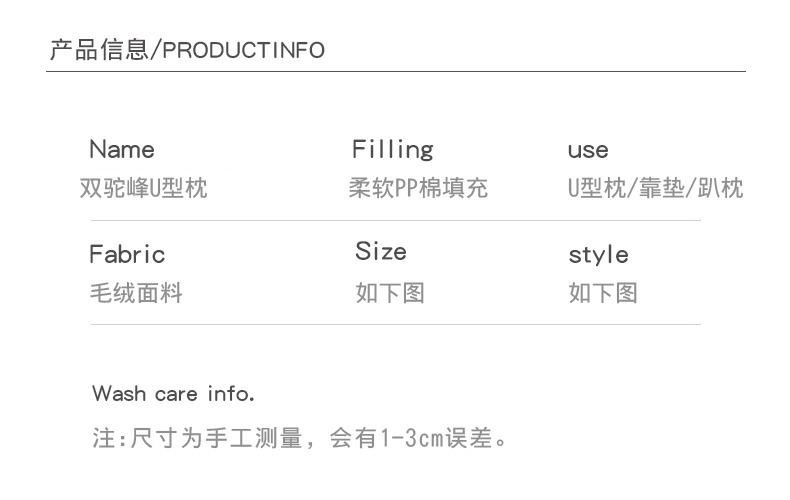Click 趴枕 at the end of use description

[x=720, y=188]
